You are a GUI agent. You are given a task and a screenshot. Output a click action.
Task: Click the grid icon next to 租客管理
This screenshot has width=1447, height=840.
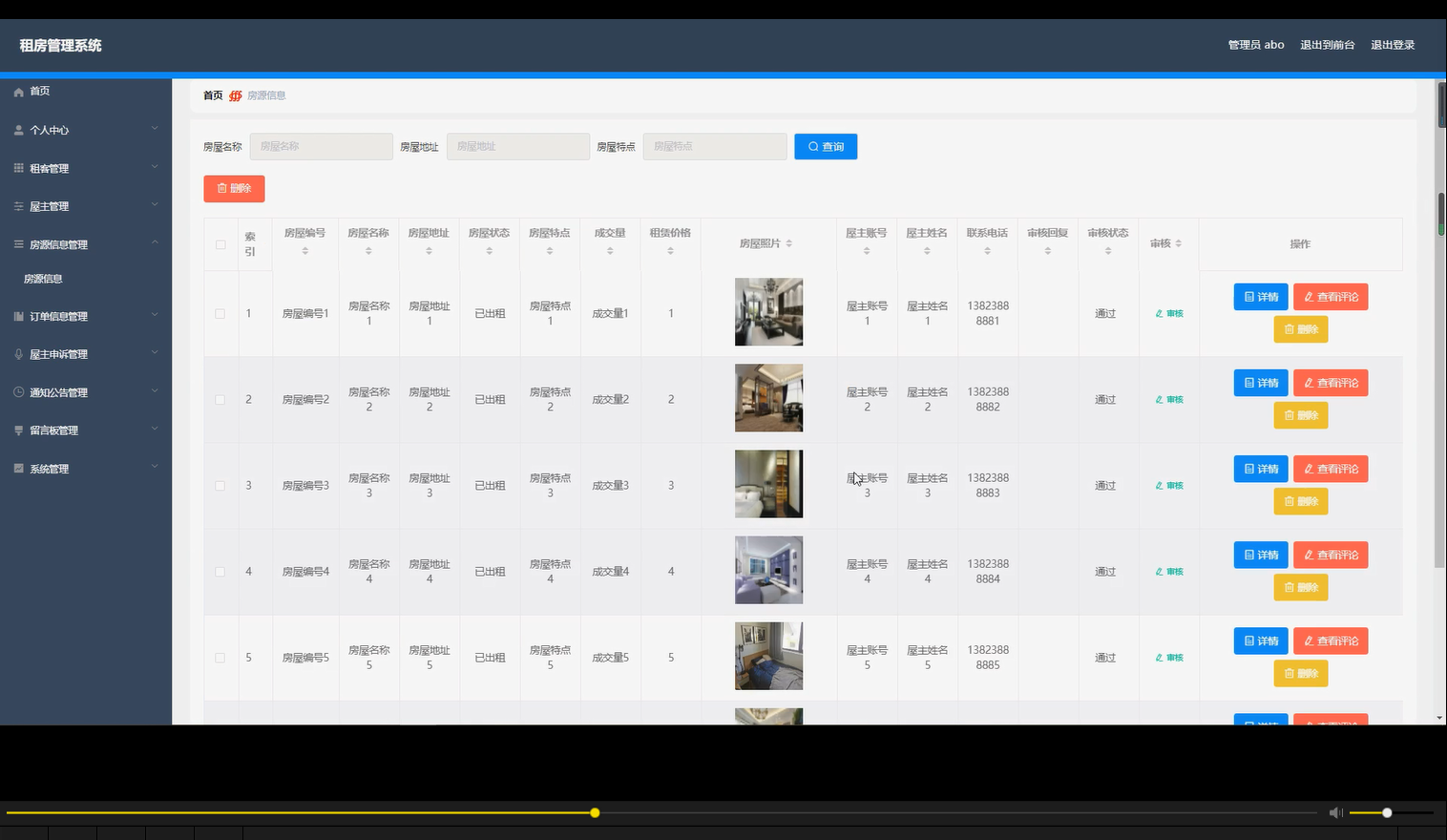[18, 168]
